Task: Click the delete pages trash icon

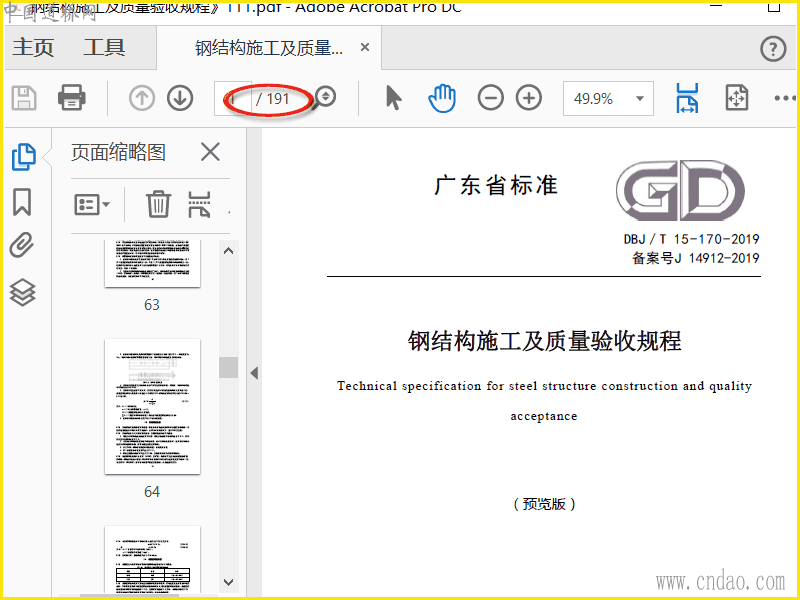Action: (x=158, y=204)
